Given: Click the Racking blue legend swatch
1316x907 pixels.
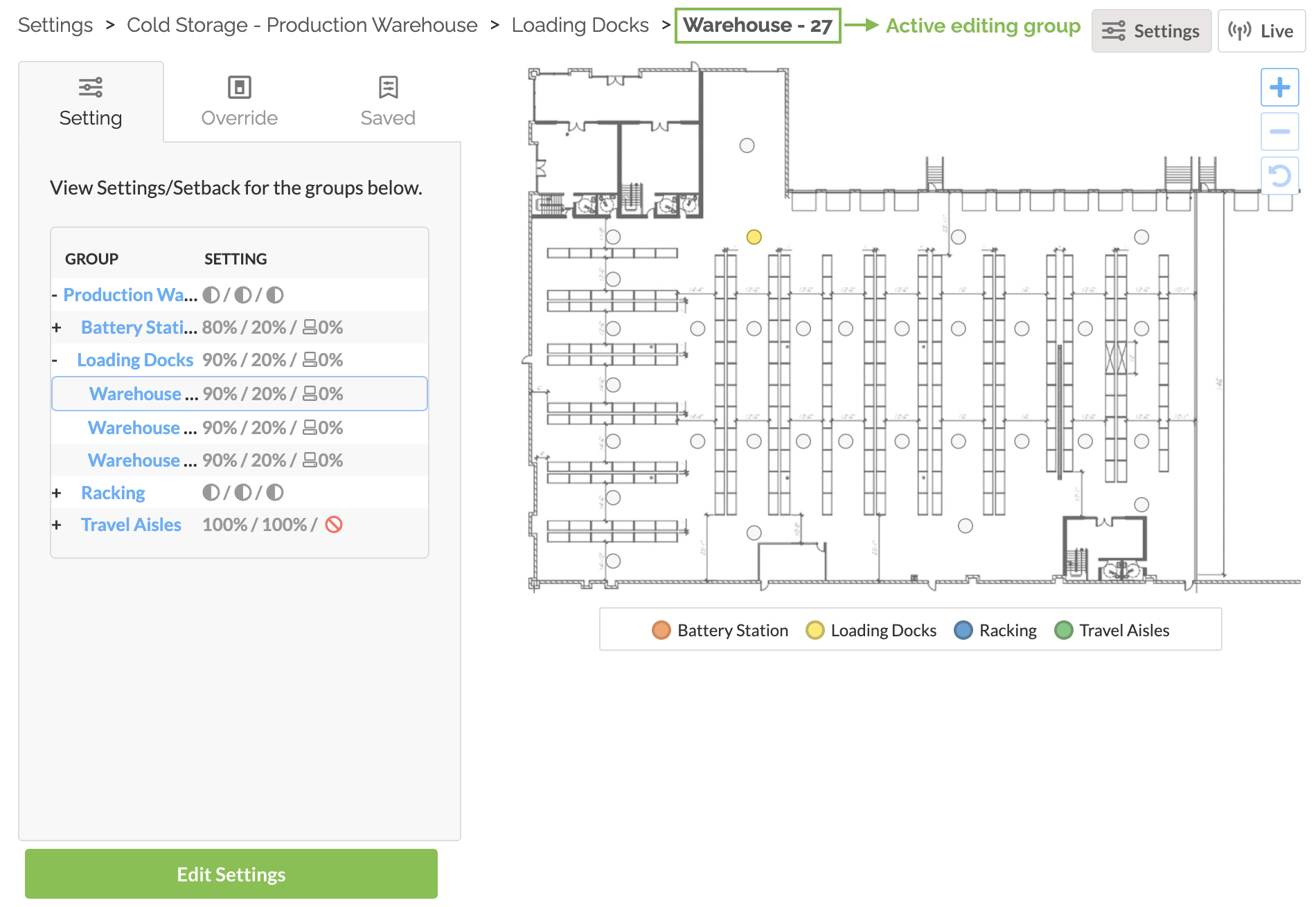Looking at the screenshot, I should click(x=963, y=630).
